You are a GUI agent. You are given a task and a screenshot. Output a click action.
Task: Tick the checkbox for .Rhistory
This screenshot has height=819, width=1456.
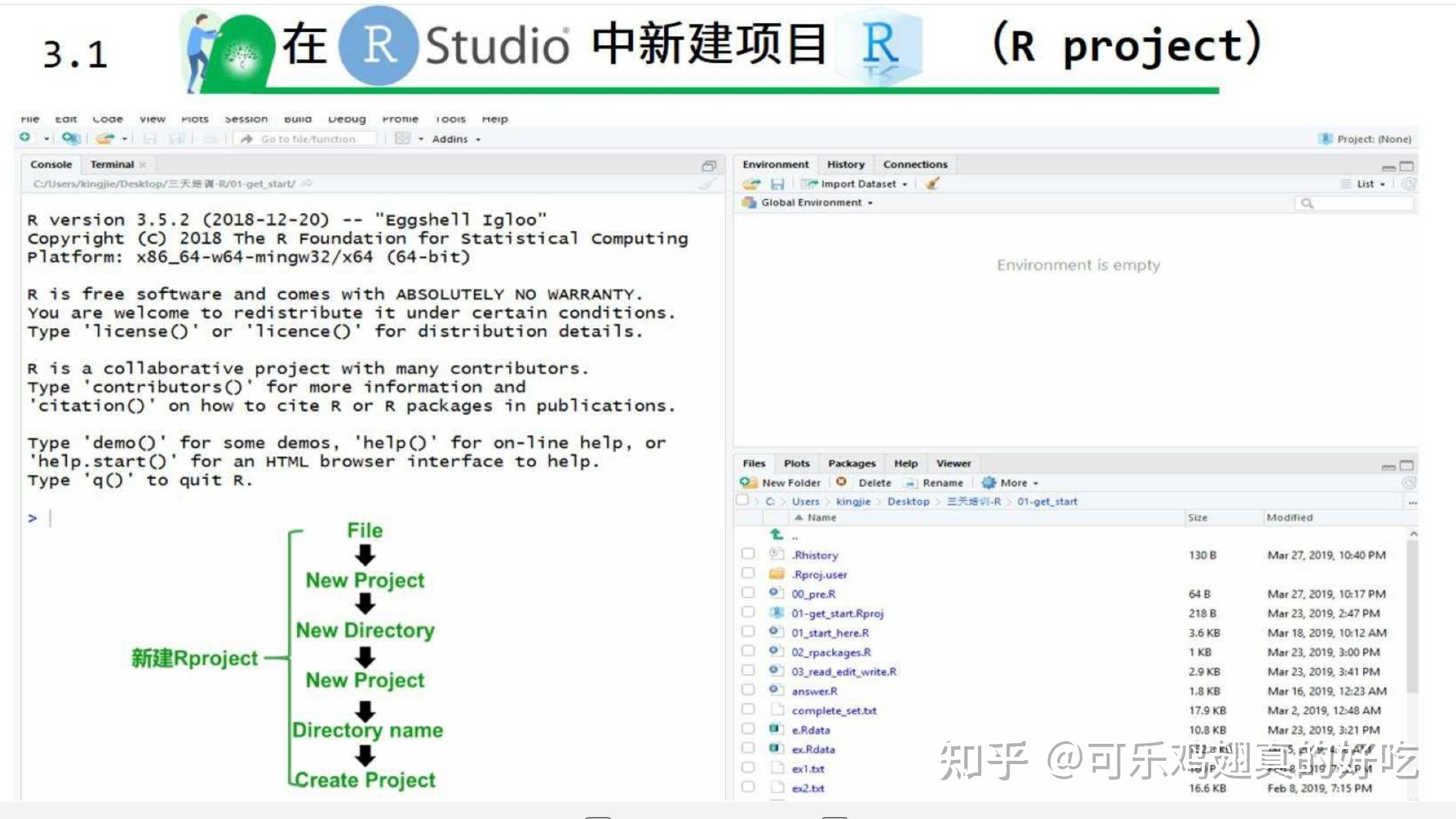(x=748, y=554)
